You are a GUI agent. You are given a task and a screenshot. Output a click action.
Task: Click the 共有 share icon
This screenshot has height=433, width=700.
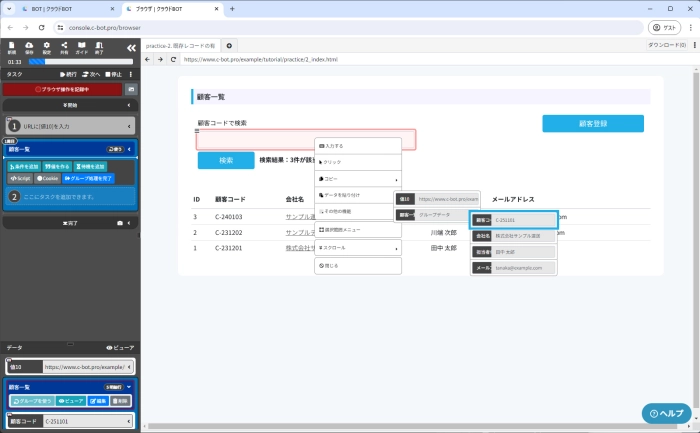pyautogui.click(x=64, y=47)
